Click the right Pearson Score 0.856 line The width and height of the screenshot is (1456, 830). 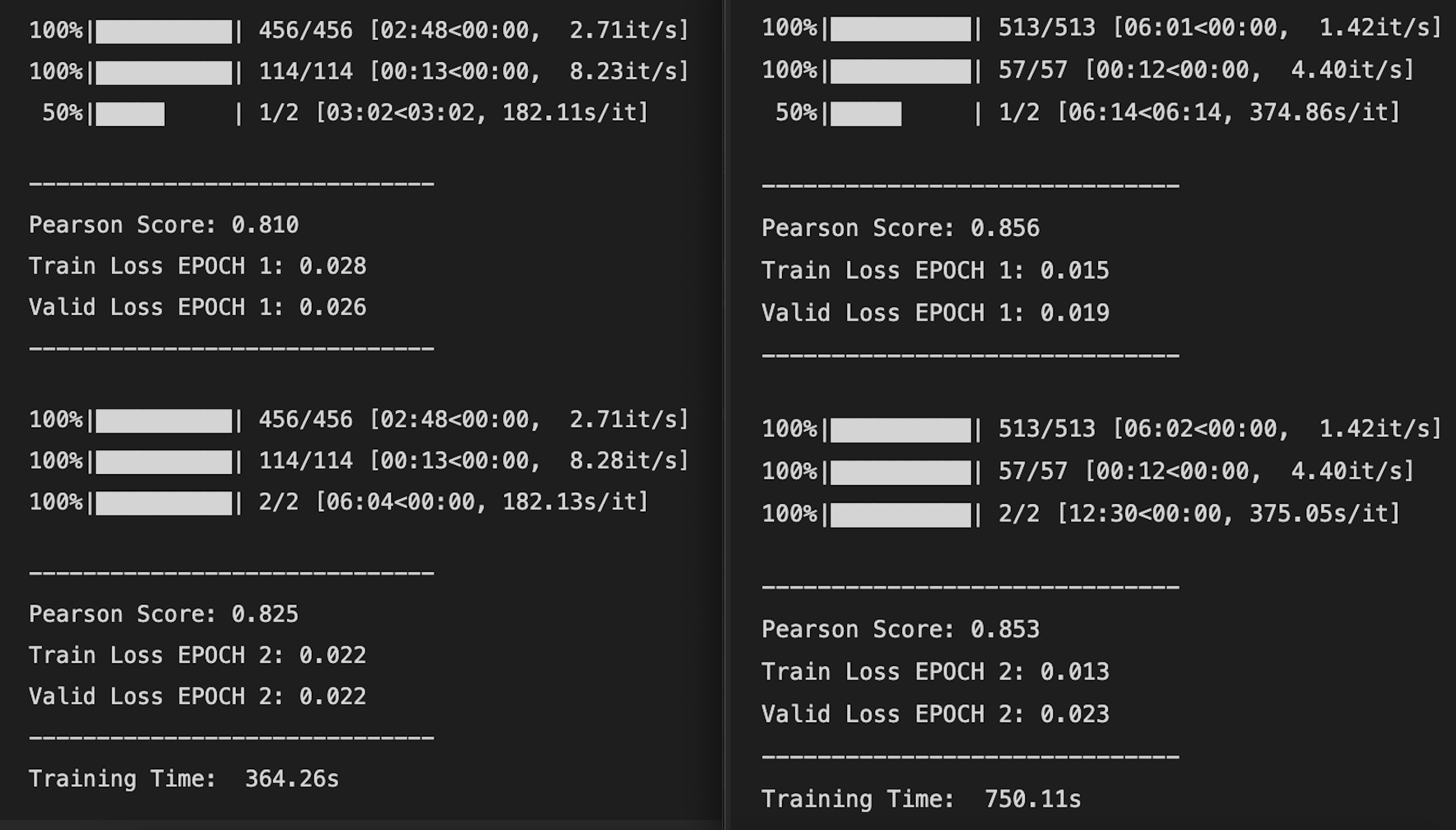901,228
